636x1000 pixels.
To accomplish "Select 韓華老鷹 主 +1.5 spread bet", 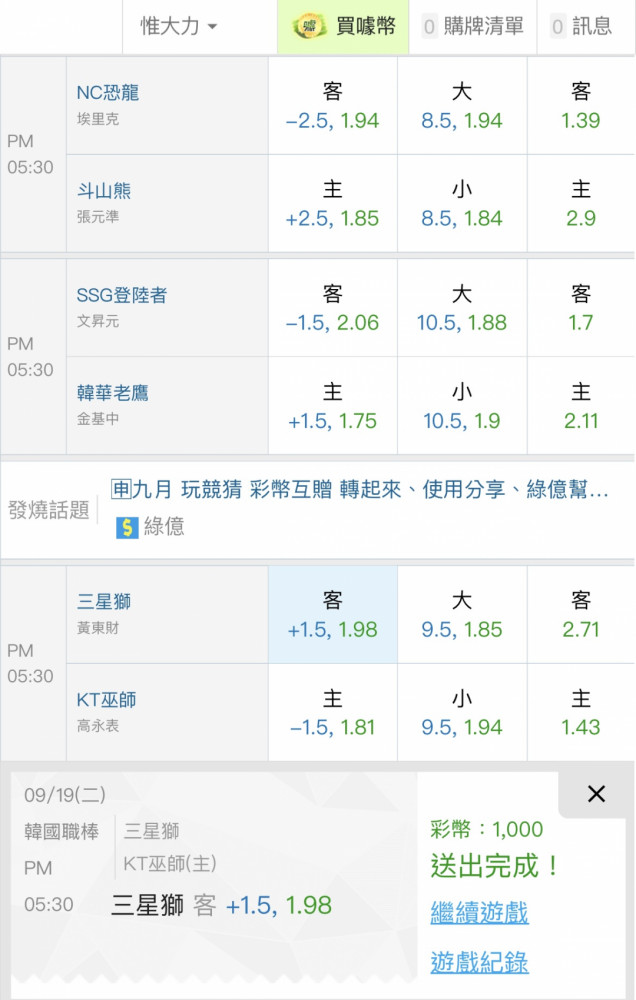I will pyautogui.click(x=332, y=406).
